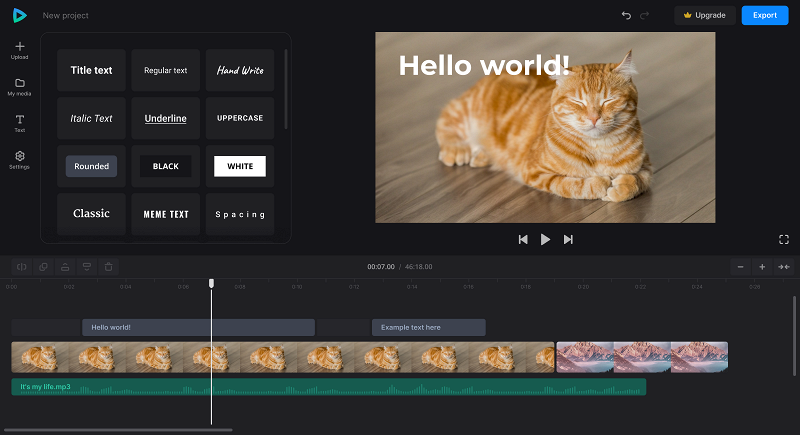This screenshot has height=435, width=800.
Task: Click the 0:20 mark on ruler
Action: 583,287
